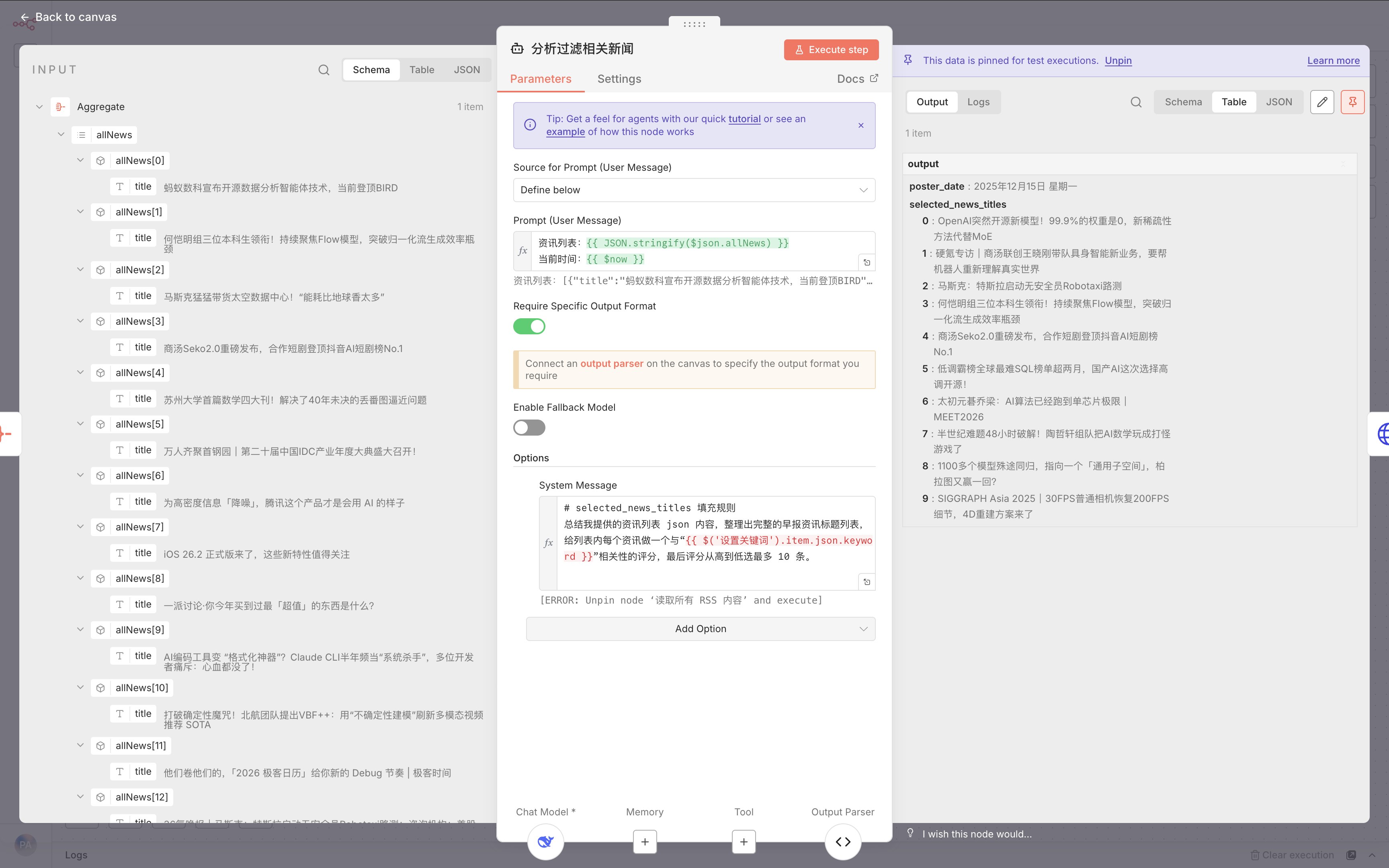Close the agent tutorial tip

coord(861,125)
